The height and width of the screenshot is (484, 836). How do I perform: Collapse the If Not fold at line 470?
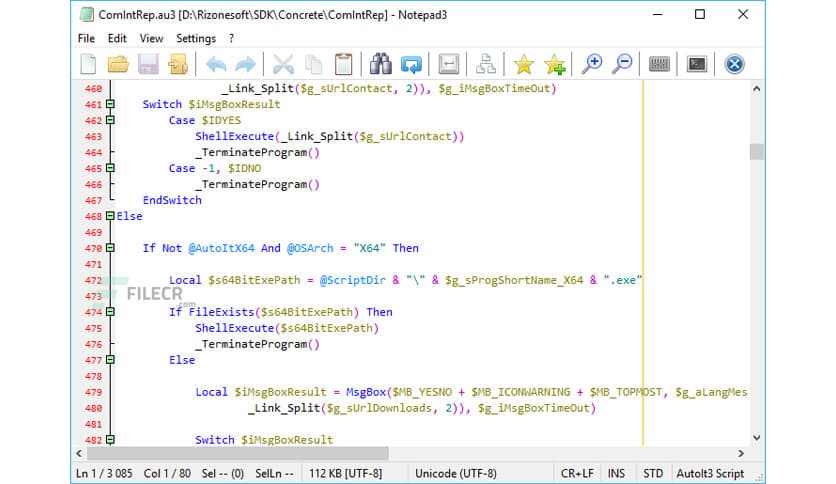pos(110,248)
